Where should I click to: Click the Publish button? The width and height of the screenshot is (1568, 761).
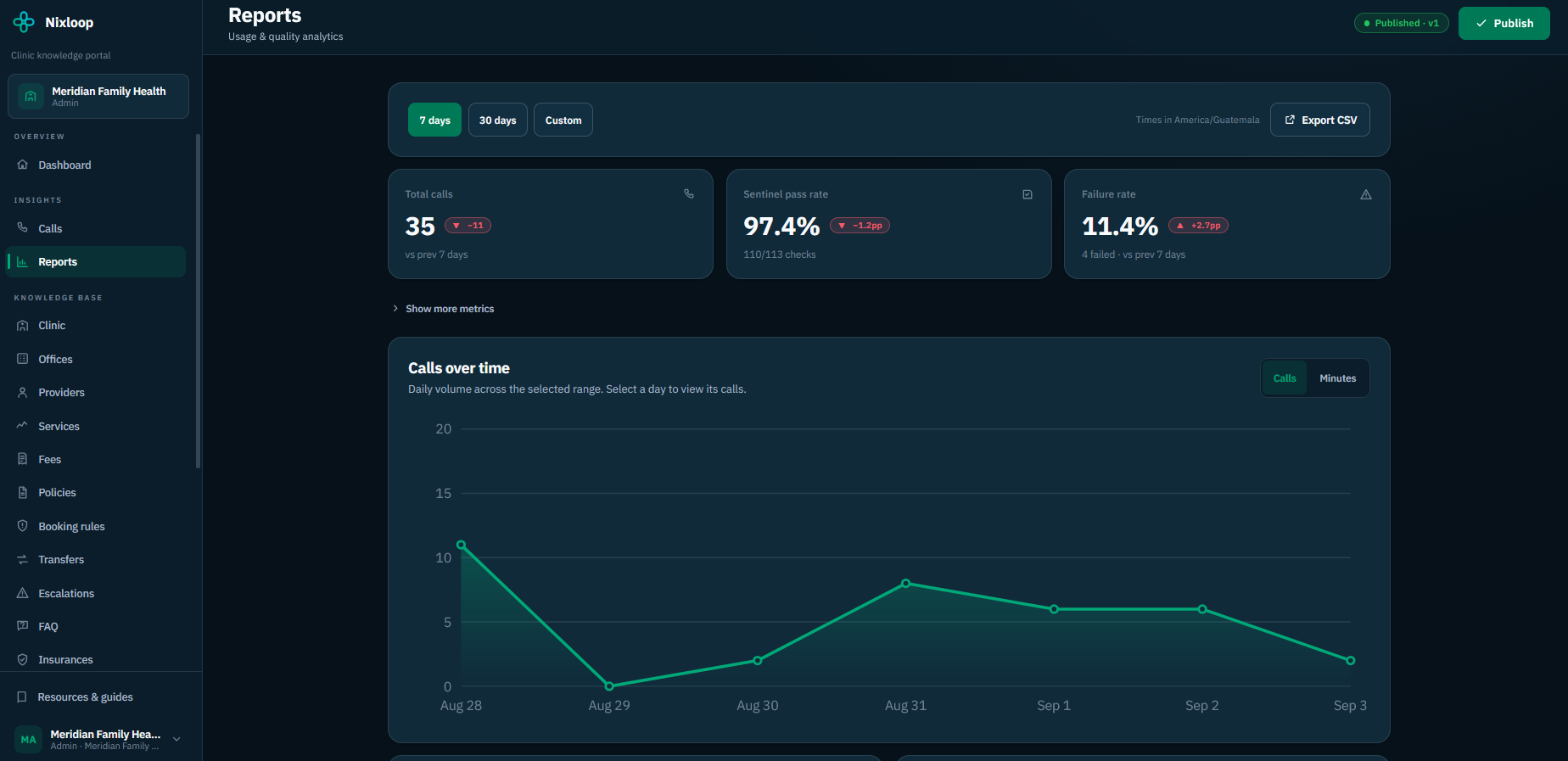tap(1504, 23)
